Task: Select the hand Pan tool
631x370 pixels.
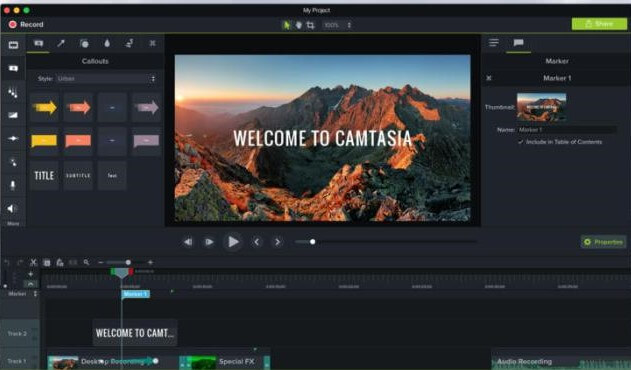Action: pos(298,25)
